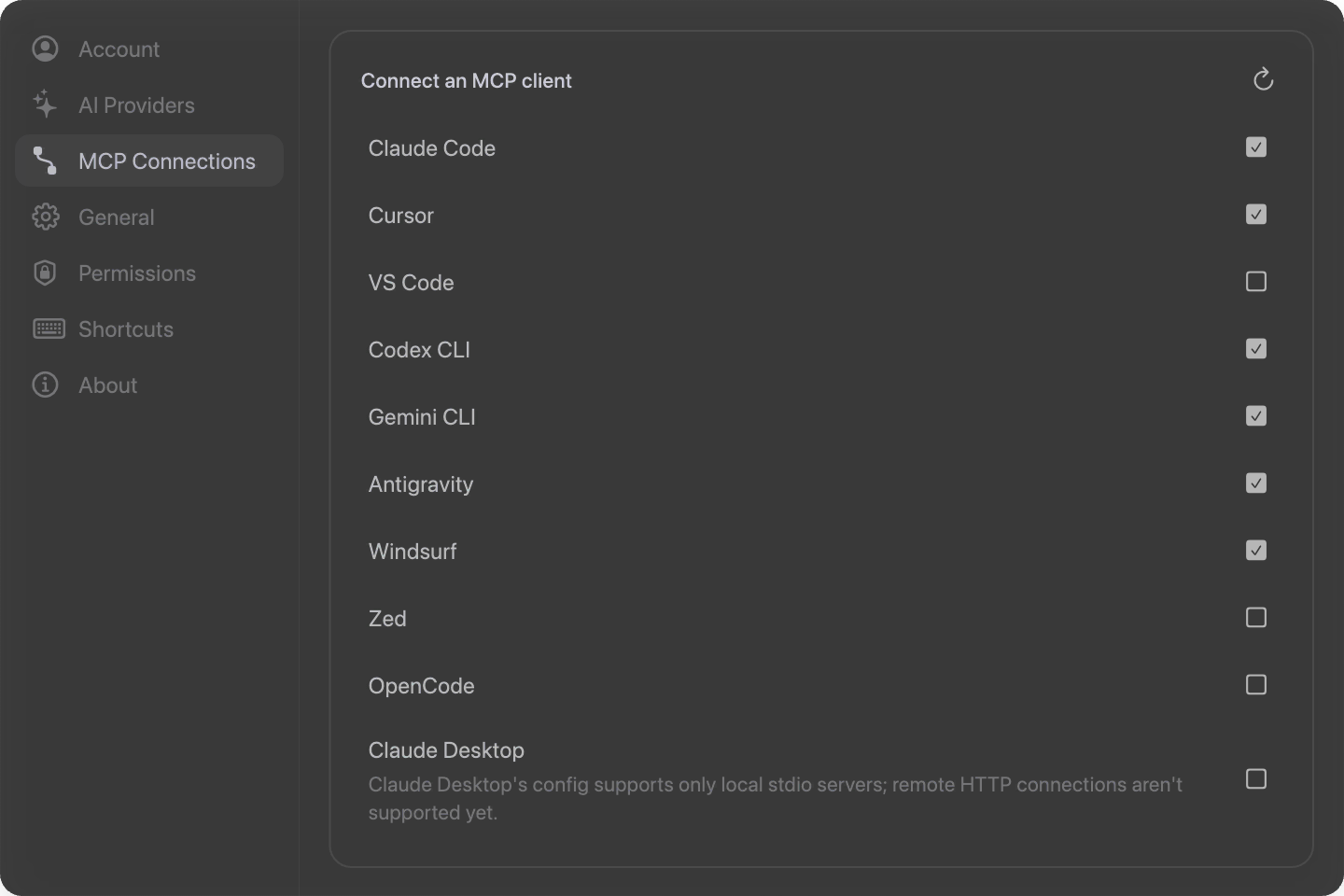The width and height of the screenshot is (1344, 896).
Task: Click the "VS Code" client label
Action: click(x=412, y=283)
